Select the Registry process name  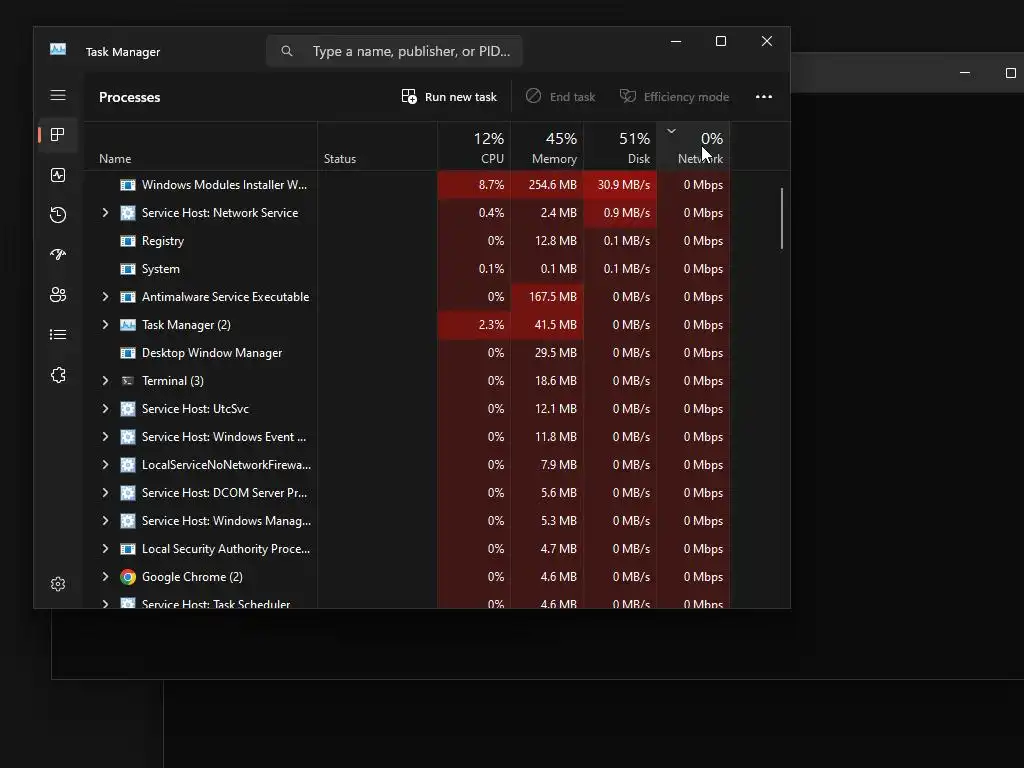click(x=163, y=241)
